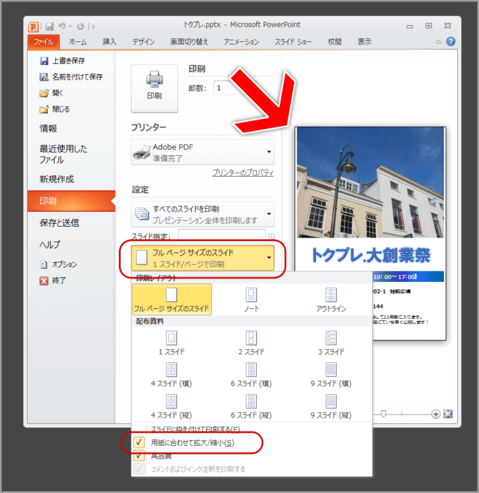The height and width of the screenshot is (493, 479).
Task: Pick the 9 スライド (縦) handout icon
Action: pyautogui.click(x=331, y=406)
